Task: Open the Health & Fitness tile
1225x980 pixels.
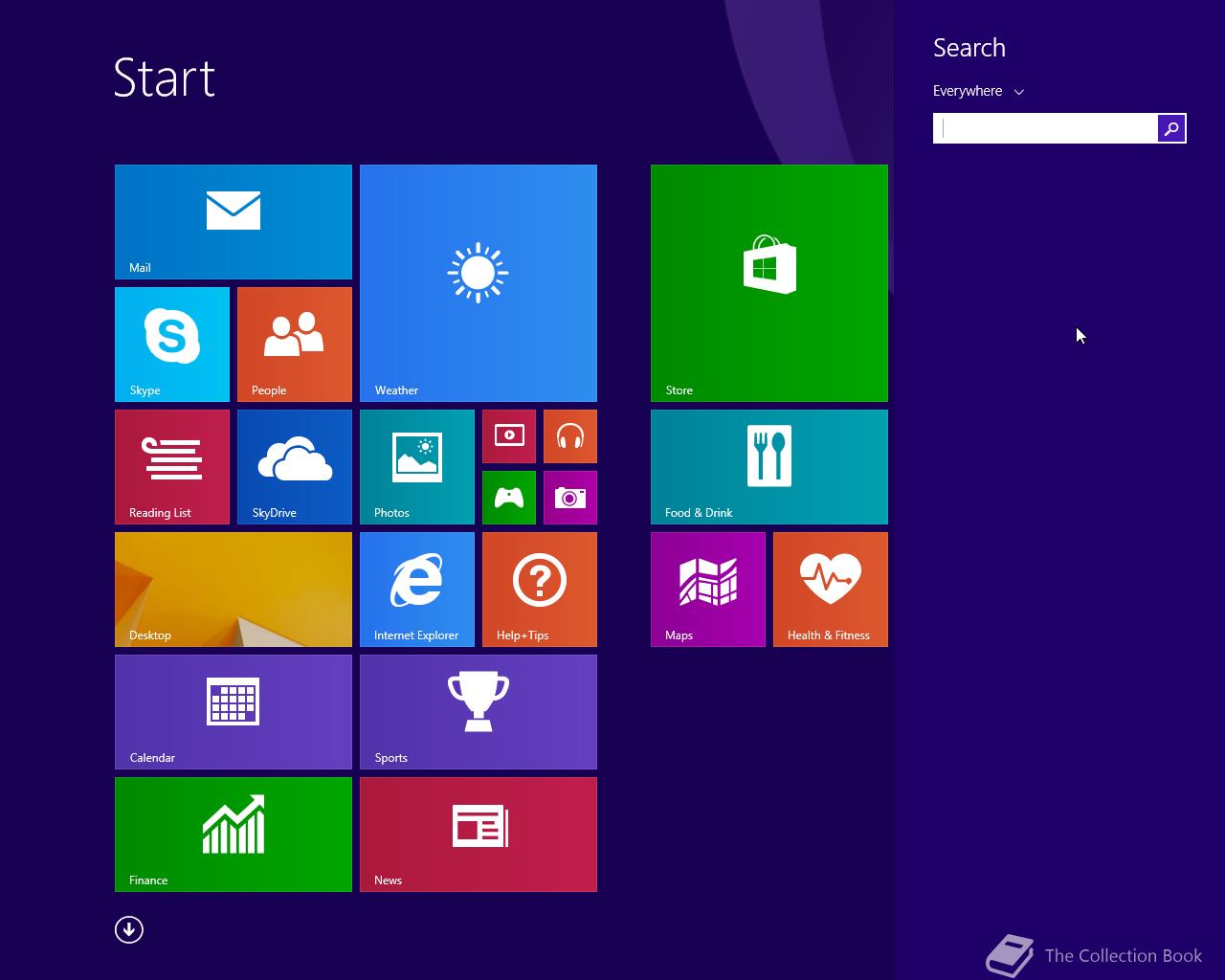Action: (x=831, y=590)
